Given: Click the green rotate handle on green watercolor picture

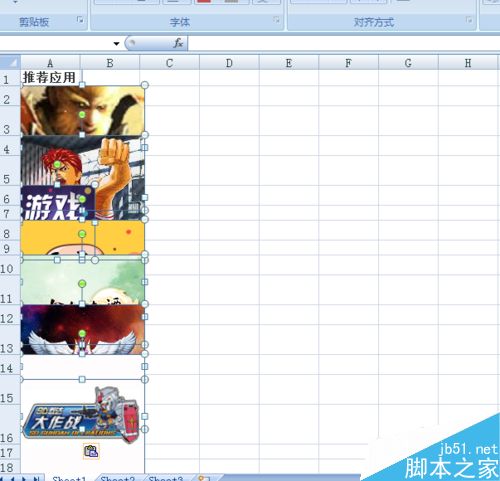Looking at the screenshot, I should pyautogui.click(x=82, y=284).
